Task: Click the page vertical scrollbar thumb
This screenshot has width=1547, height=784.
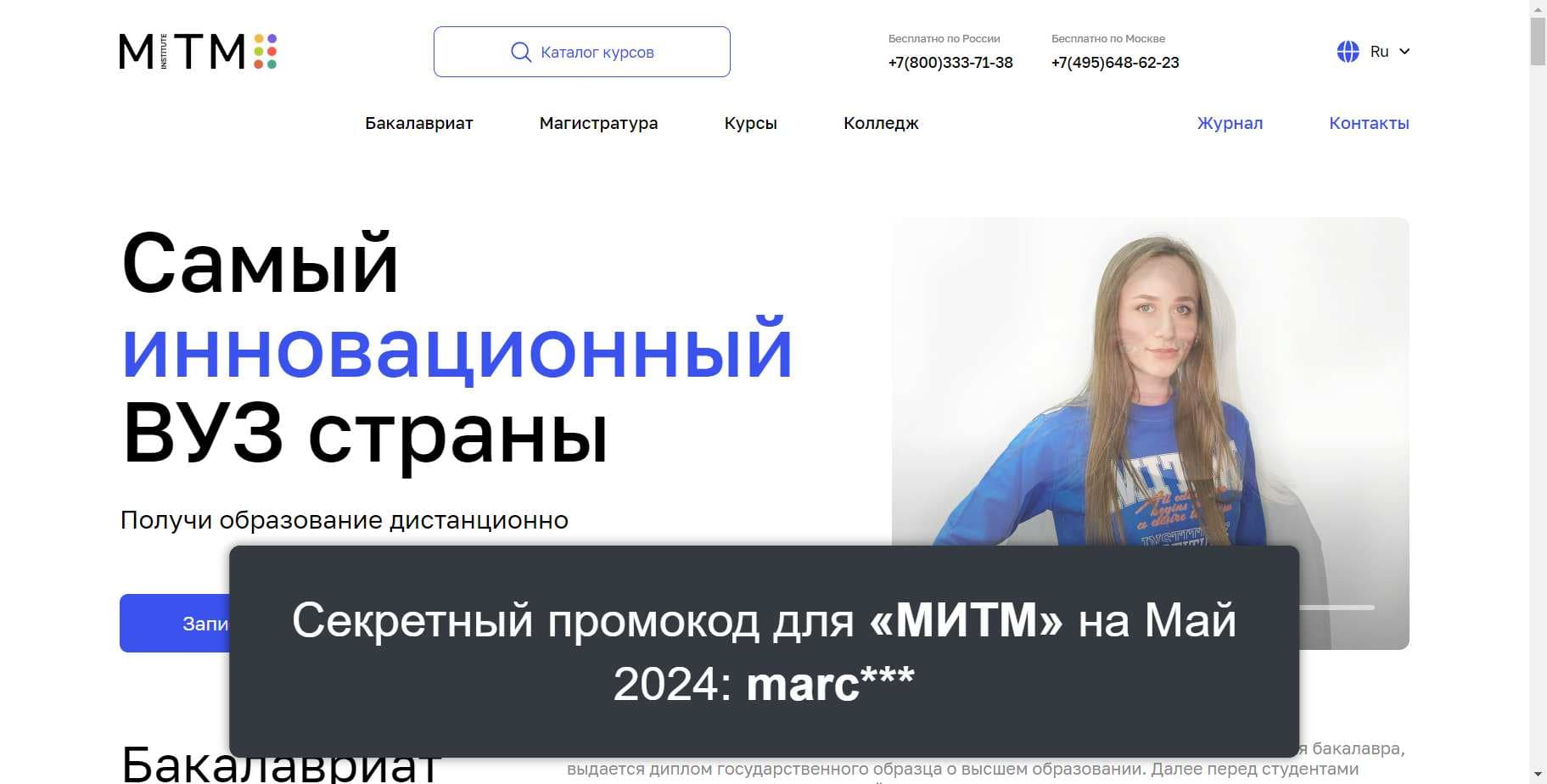Action: (1538, 41)
